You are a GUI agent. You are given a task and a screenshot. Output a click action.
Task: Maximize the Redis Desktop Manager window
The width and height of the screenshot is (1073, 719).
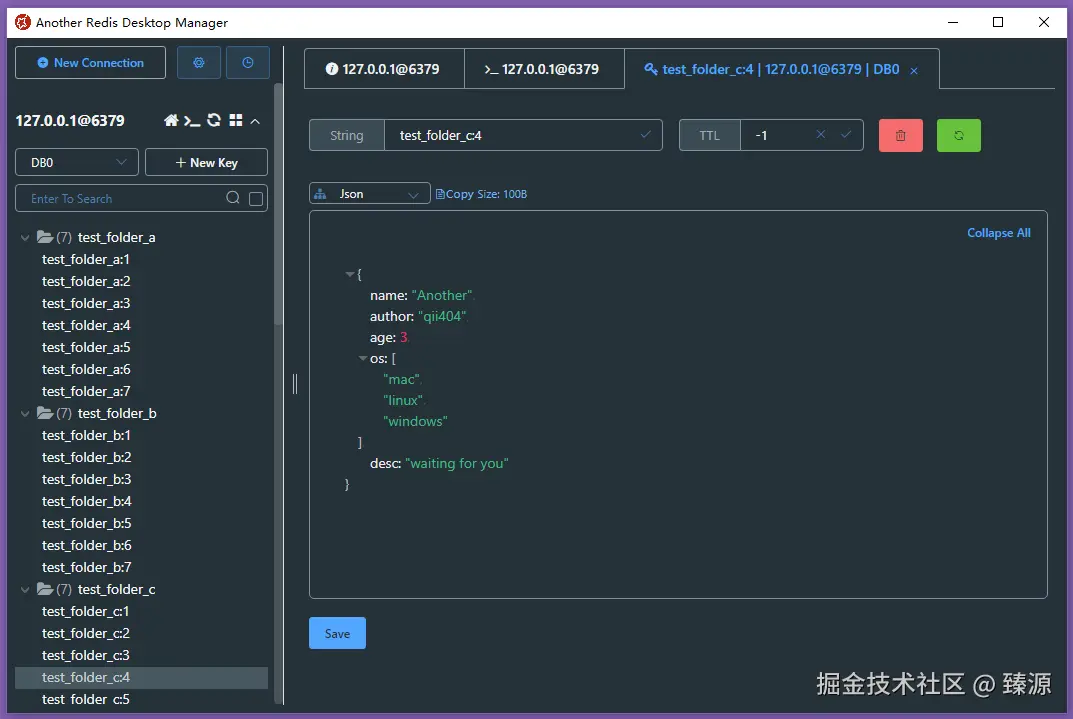(x=998, y=22)
